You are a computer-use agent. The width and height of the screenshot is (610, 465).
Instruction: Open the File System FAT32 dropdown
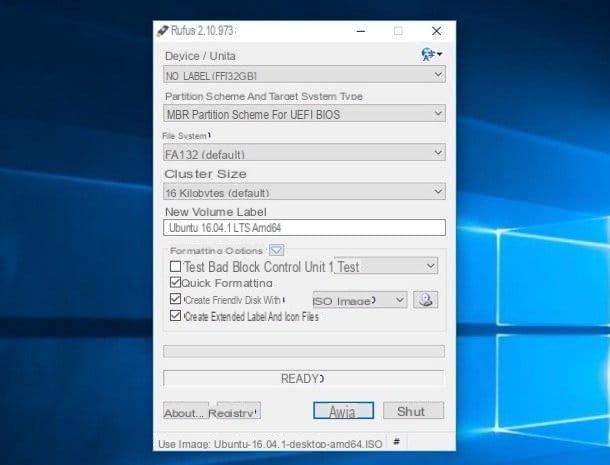coord(304,153)
